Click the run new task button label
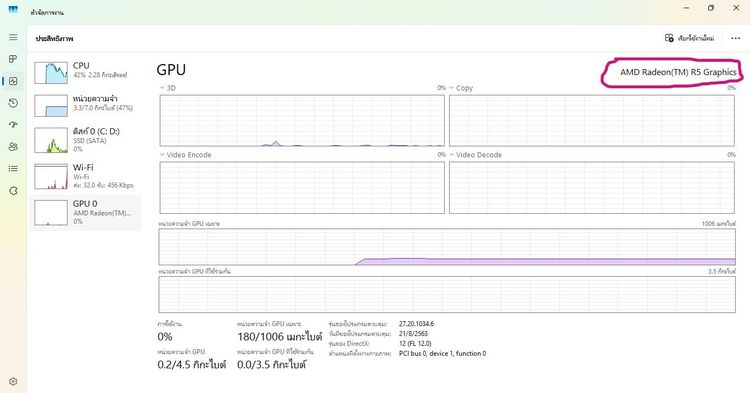This screenshot has width=750, height=393. (696, 38)
